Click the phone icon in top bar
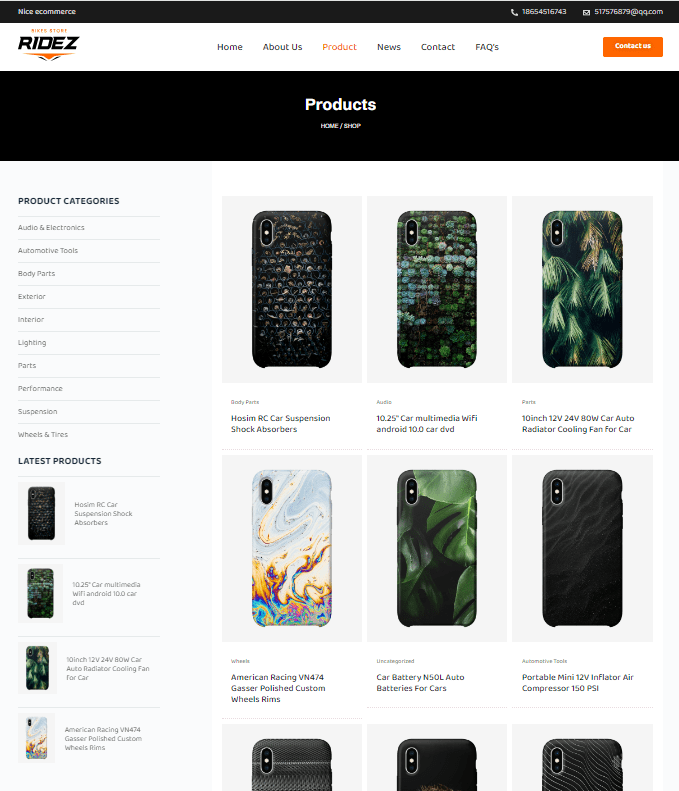Image resolution: width=679 pixels, height=791 pixels. 514,12
